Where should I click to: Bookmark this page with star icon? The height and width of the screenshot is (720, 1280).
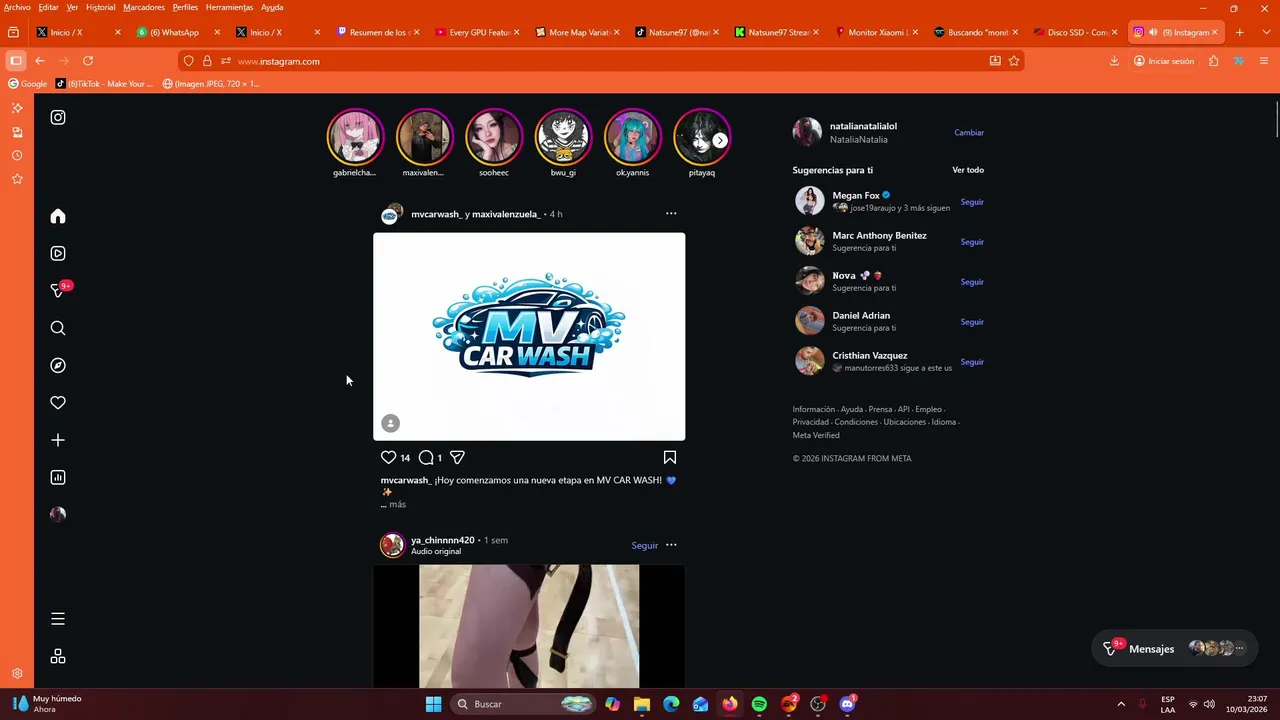pyautogui.click(x=1014, y=61)
